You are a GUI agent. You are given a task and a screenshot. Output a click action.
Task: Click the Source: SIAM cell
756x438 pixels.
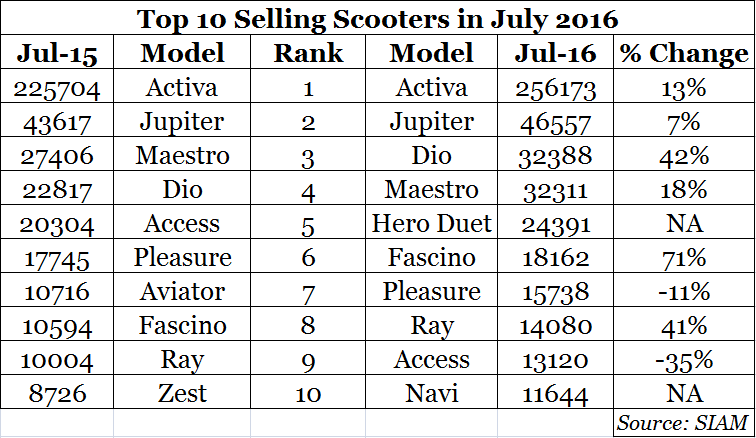[x=683, y=423]
